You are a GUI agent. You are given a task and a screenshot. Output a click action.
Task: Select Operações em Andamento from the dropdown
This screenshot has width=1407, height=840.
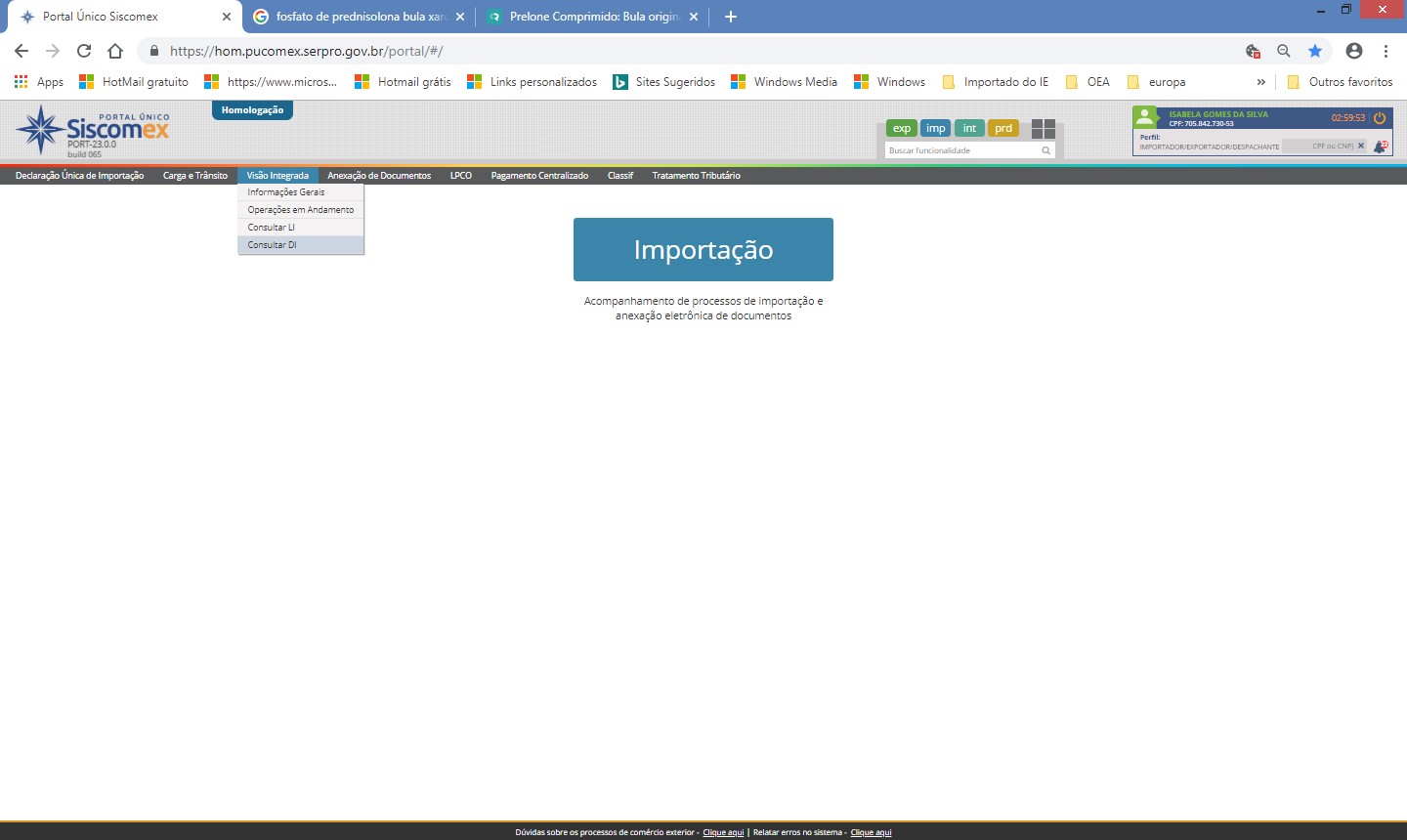tap(301, 210)
